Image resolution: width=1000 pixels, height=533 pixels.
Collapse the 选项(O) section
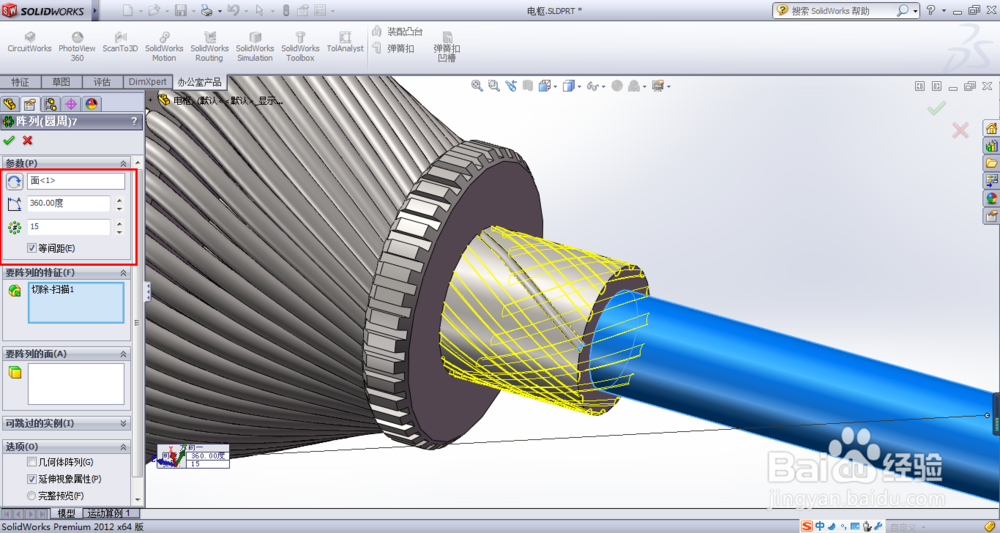pyautogui.click(x=123, y=447)
